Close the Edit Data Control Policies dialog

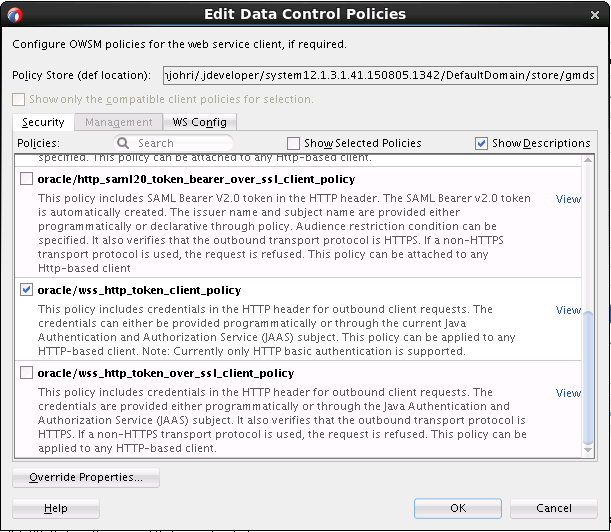tap(595, 15)
